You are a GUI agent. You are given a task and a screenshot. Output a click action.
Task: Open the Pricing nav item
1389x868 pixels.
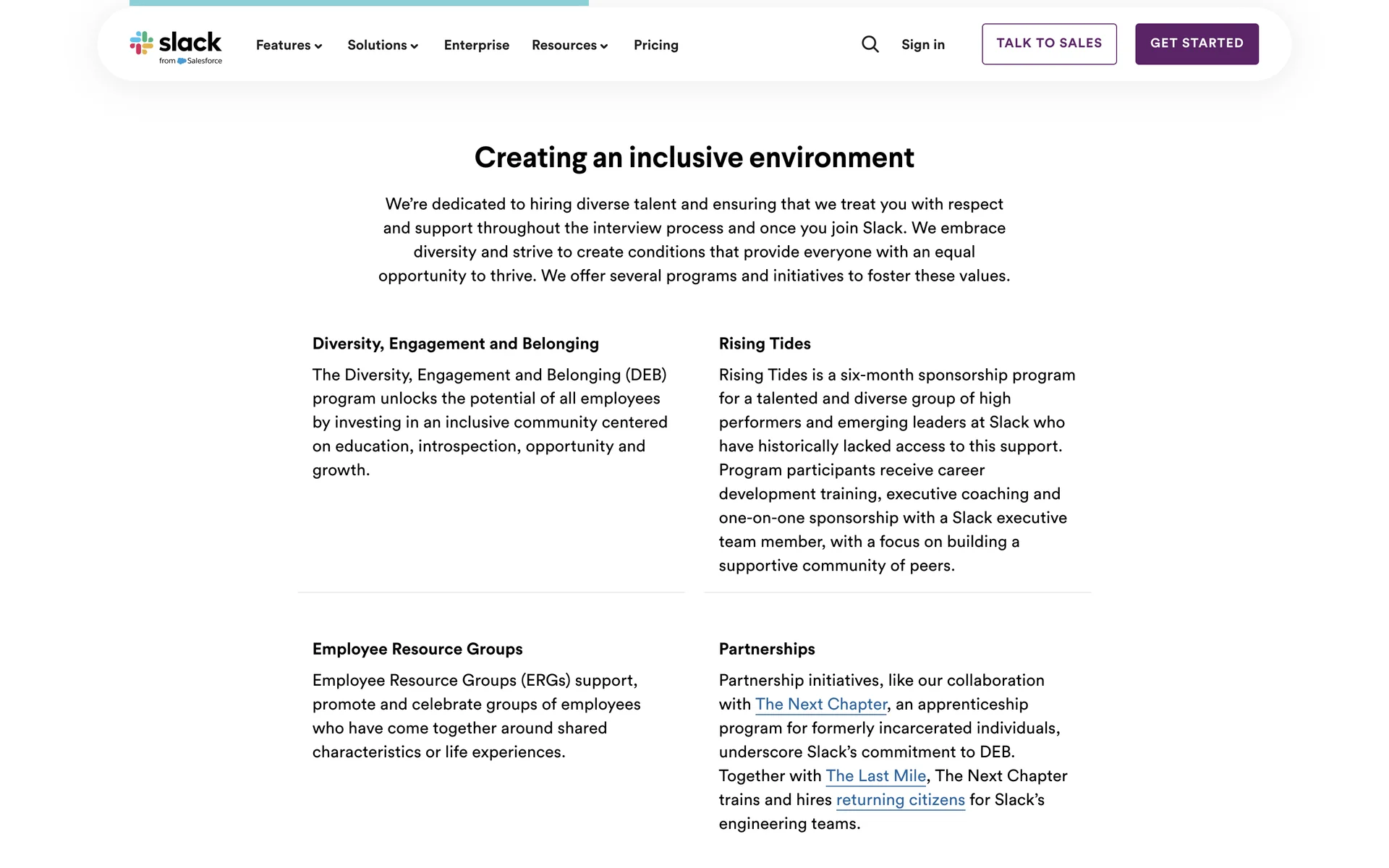(x=655, y=45)
